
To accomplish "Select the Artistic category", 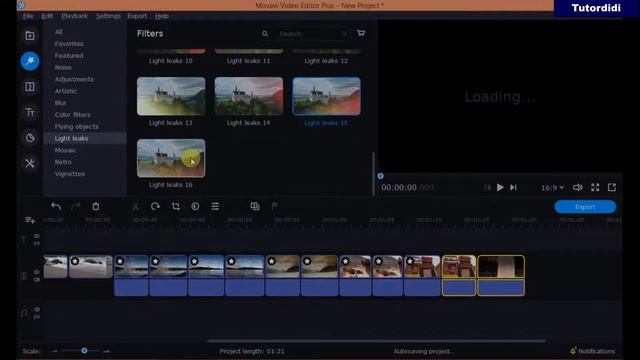I will click(x=66, y=91).
